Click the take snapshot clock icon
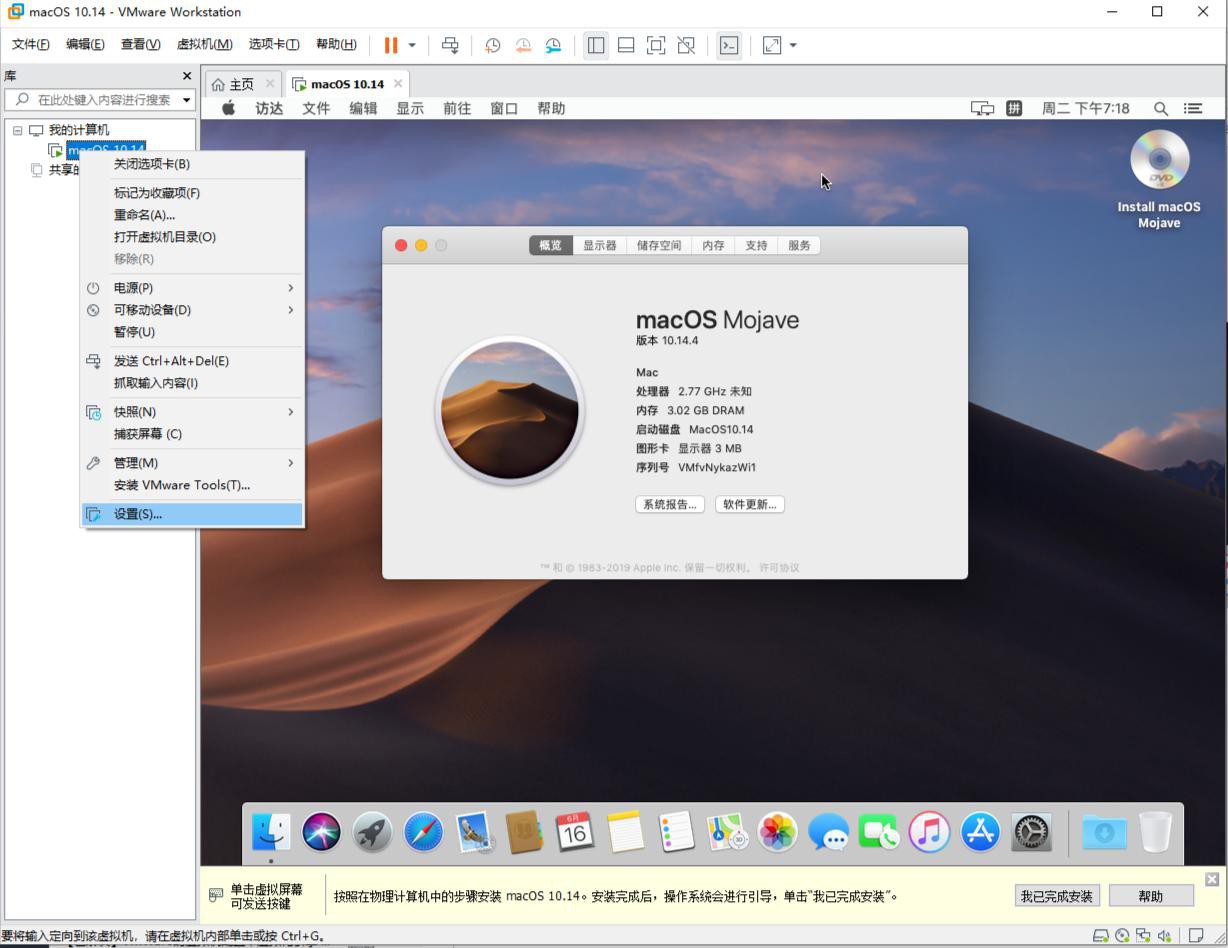1228x948 pixels. tap(492, 45)
